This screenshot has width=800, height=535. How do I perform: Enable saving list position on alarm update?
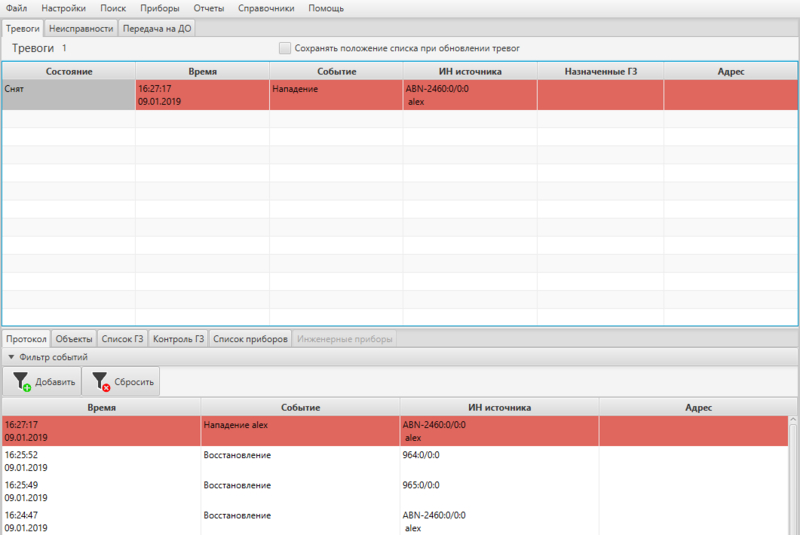point(285,48)
